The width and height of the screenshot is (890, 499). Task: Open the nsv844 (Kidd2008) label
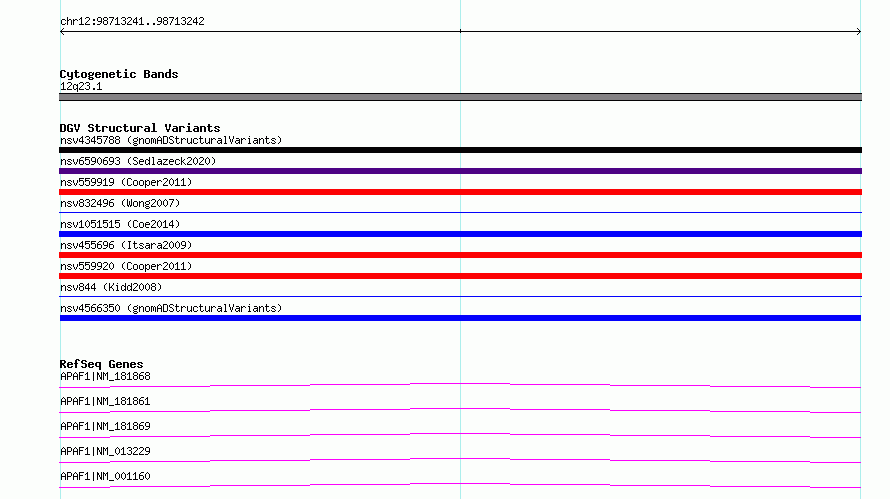click(x=111, y=287)
